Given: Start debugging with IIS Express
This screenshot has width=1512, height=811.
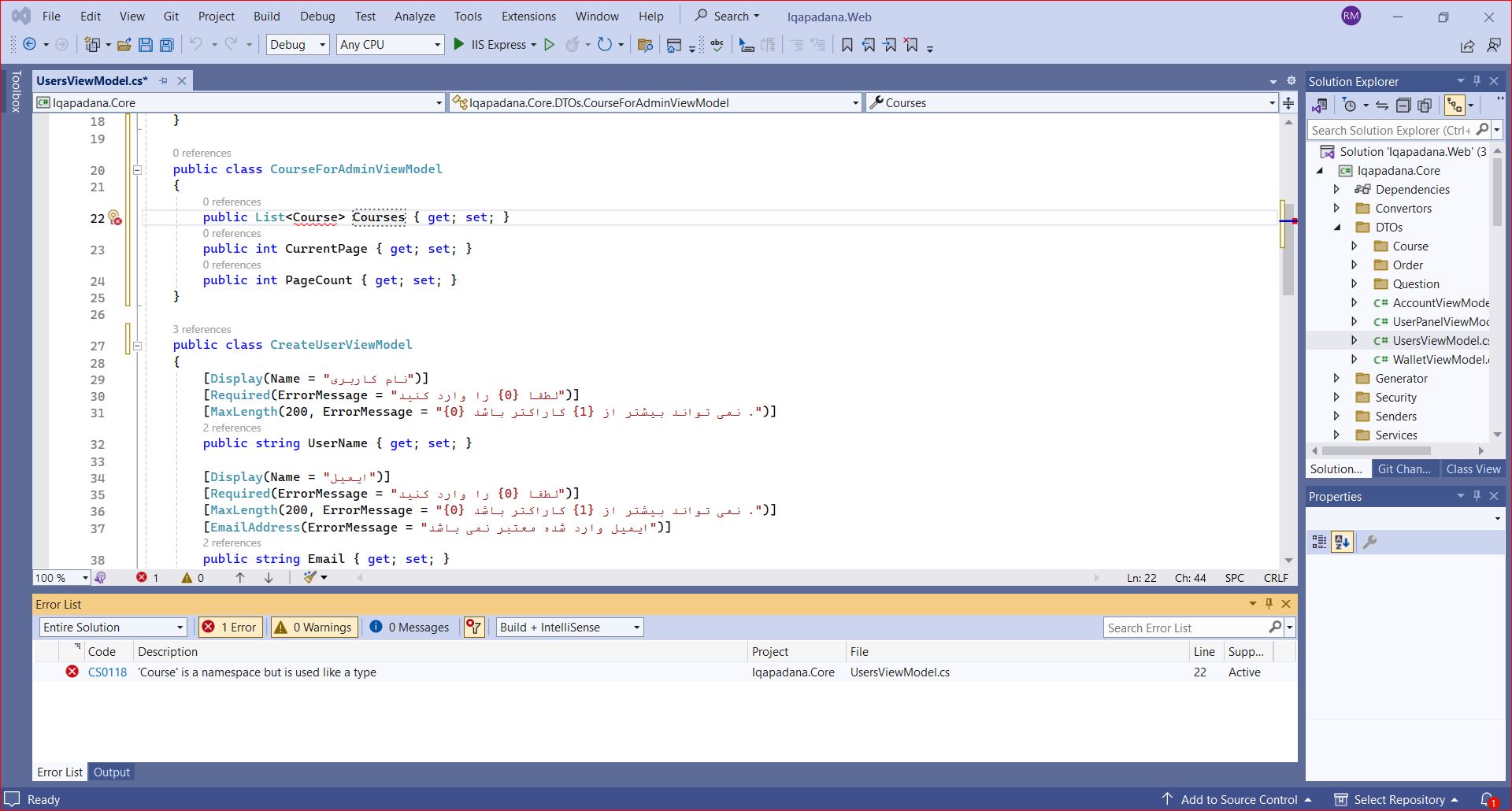Looking at the screenshot, I should point(459,44).
